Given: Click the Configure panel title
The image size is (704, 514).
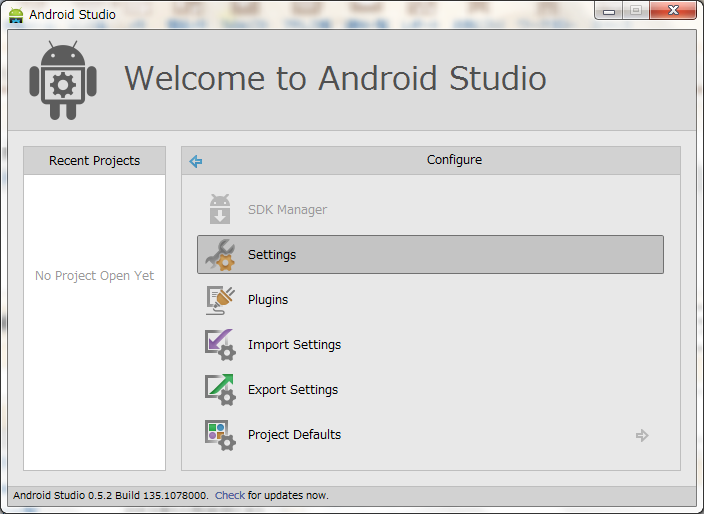Looking at the screenshot, I should pyautogui.click(x=454, y=160).
